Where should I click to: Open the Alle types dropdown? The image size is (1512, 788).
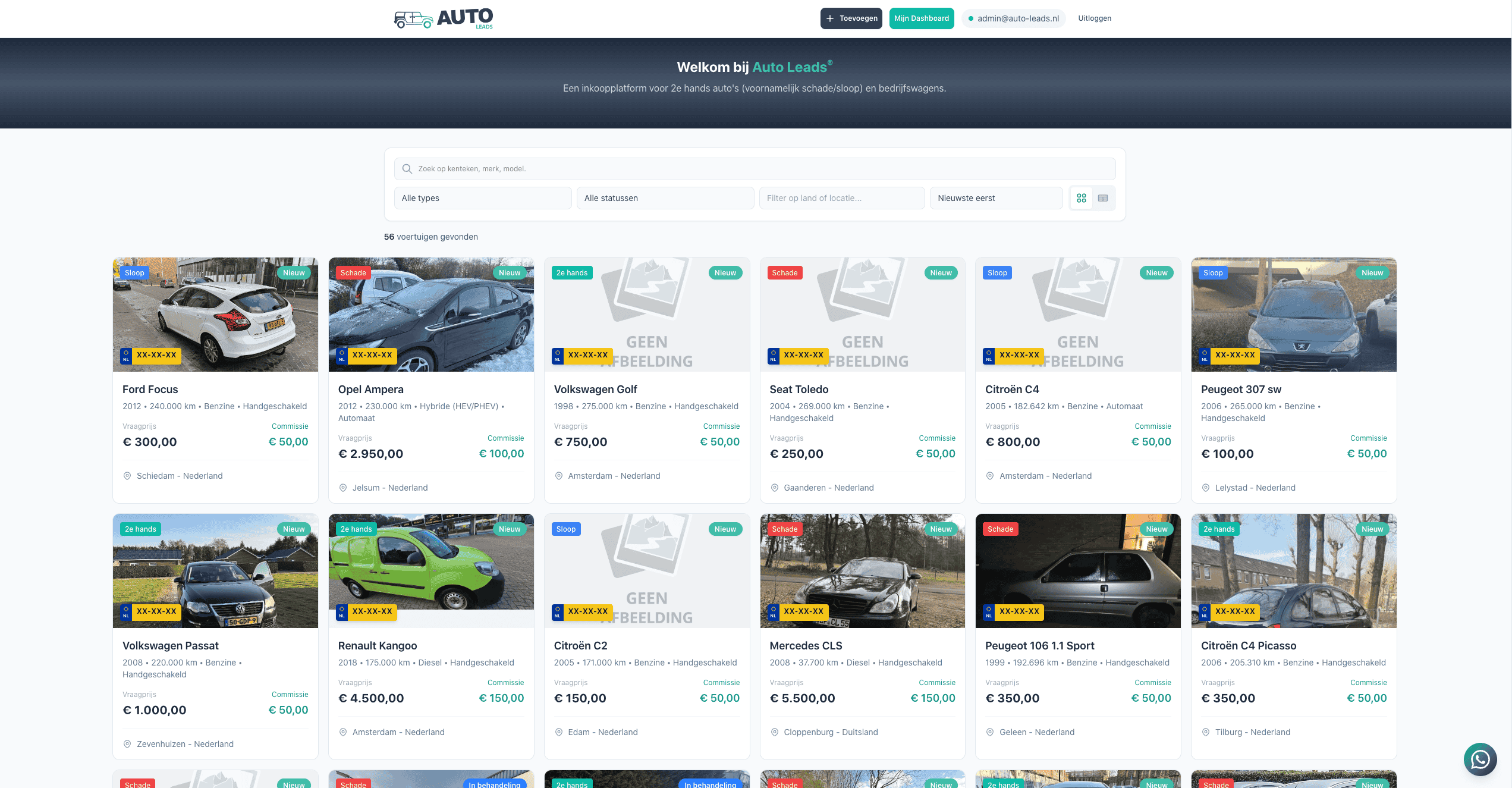point(483,198)
